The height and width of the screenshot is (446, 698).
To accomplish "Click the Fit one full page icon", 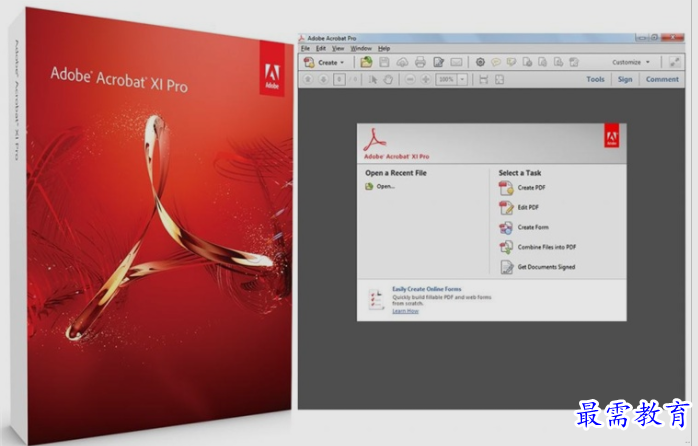I will [499, 80].
